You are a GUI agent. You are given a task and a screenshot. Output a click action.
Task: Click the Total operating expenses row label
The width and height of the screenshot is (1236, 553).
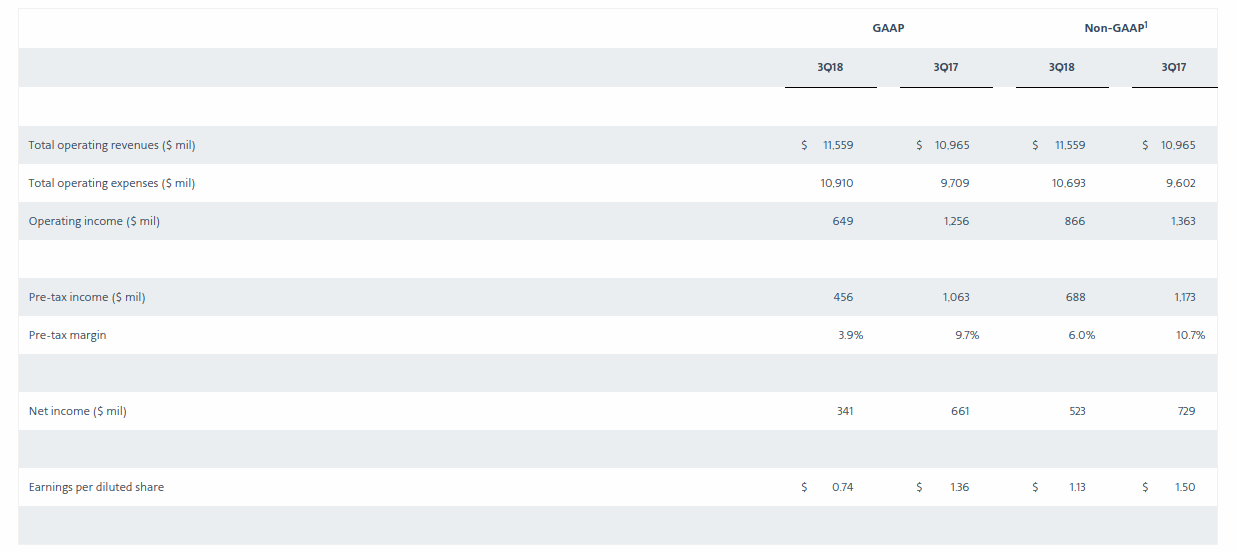[x=112, y=183]
